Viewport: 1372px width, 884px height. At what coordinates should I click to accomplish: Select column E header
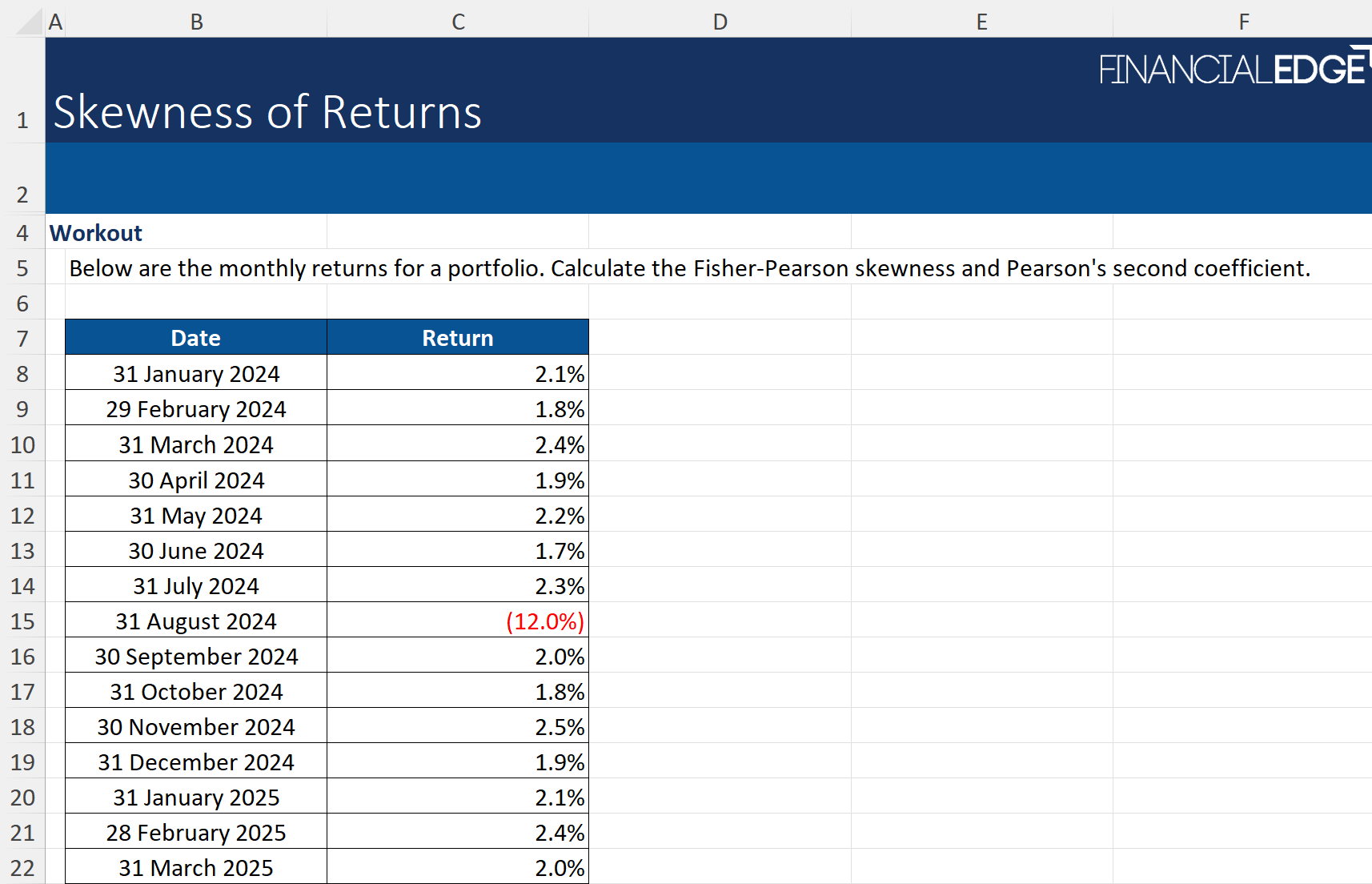tap(981, 22)
